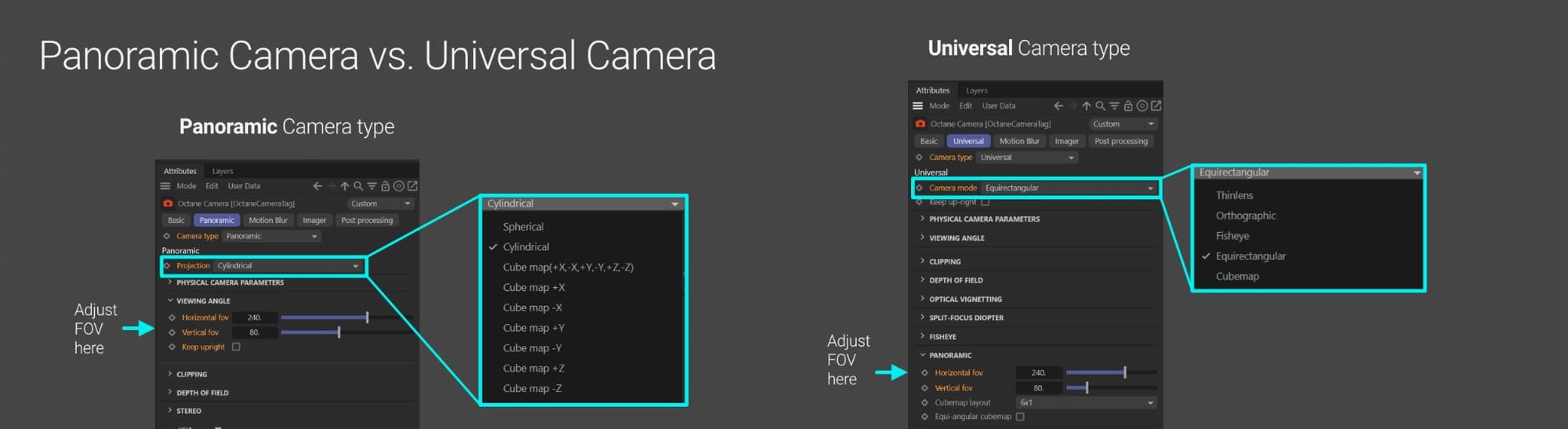The width and height of the screenshot is (1568, 429).
Task: Collapse the Panoramic section in Universal panel
Action: (946, 355)
